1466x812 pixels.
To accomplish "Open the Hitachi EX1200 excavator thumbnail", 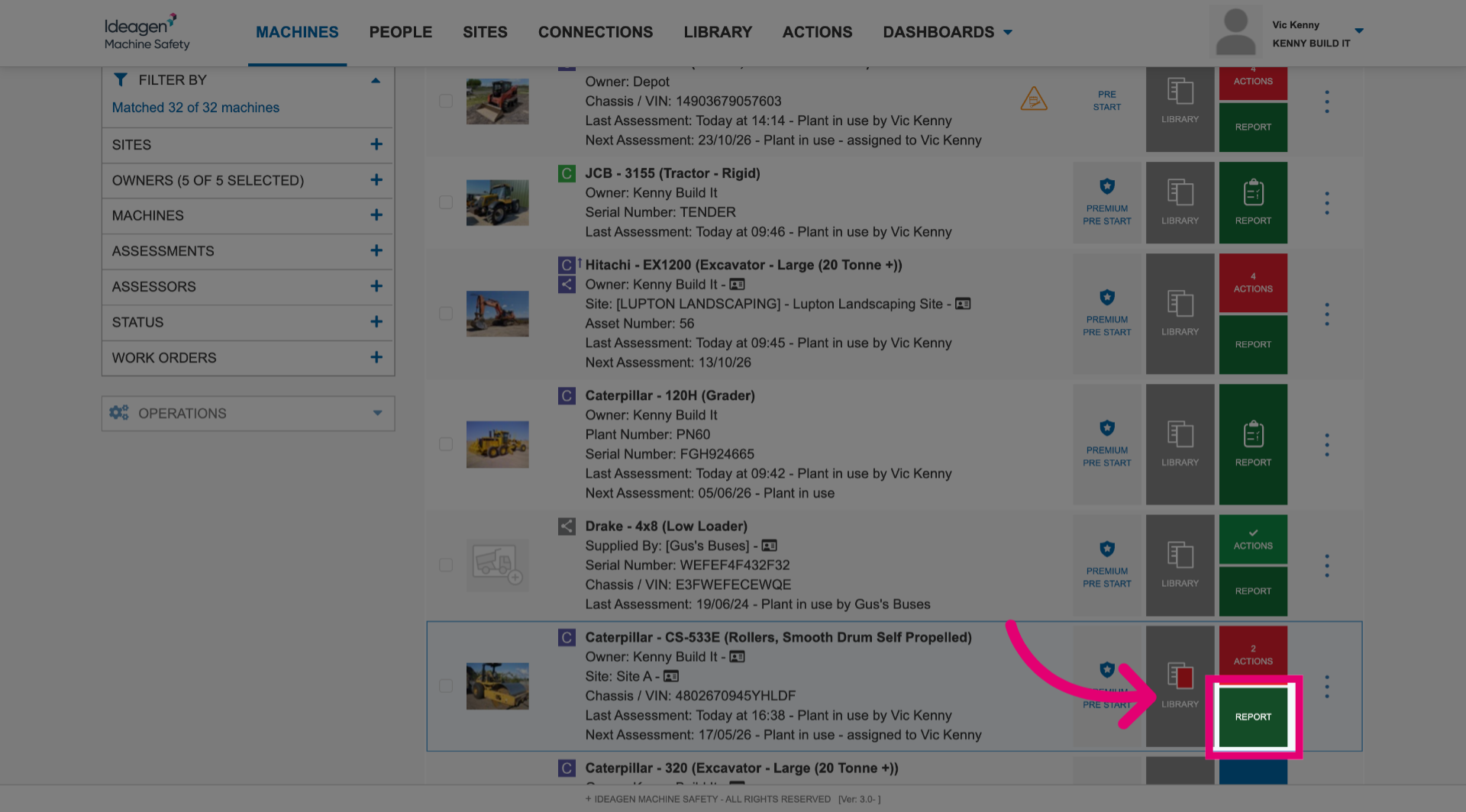I will click(497, 314).
